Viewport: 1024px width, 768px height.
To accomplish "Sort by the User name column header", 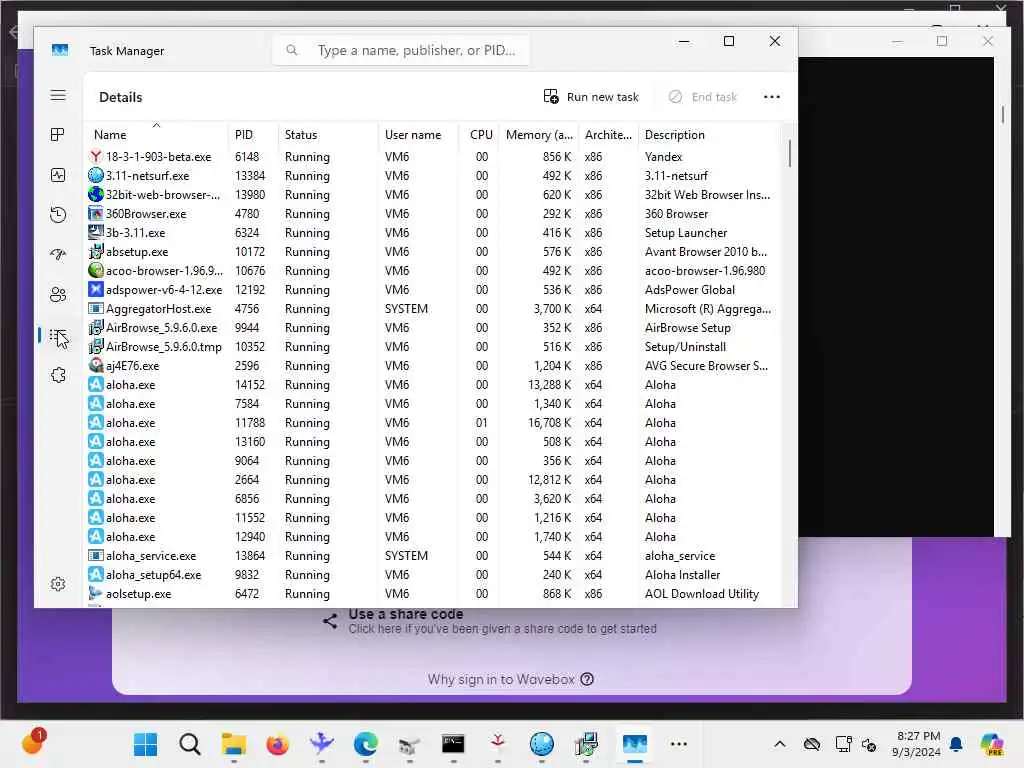I will click(418, 135).
